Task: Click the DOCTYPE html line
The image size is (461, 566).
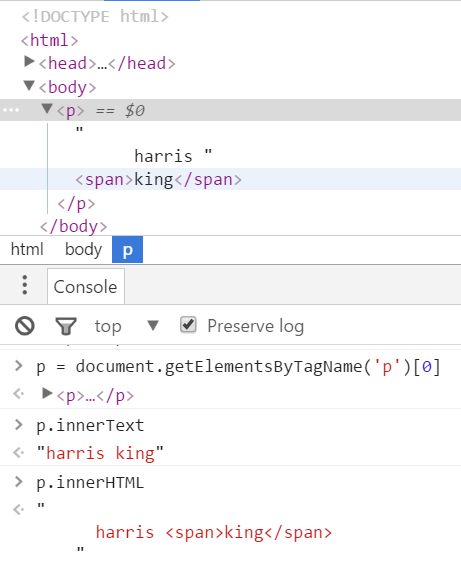Action: [x=95, y=17]
